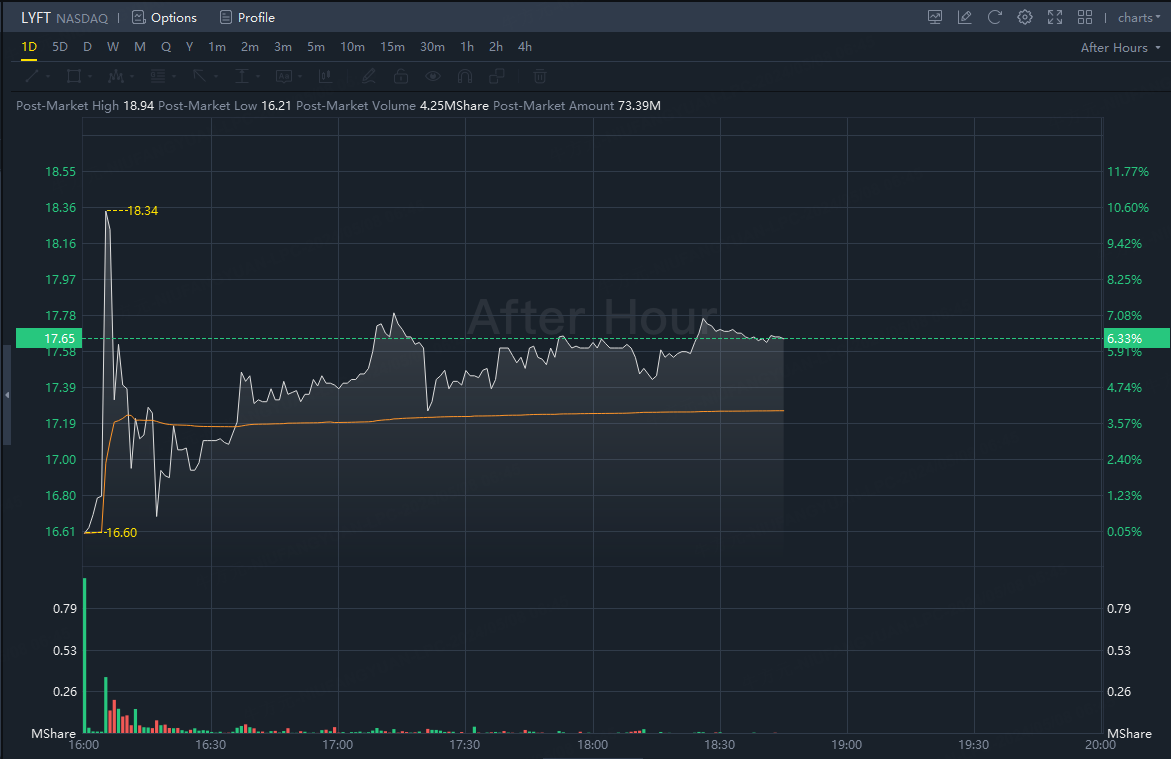Image resolution: width=1171 pixels, height=759 pixels.
Task: Select the price range measure tool
Action: tap(241, 76)
